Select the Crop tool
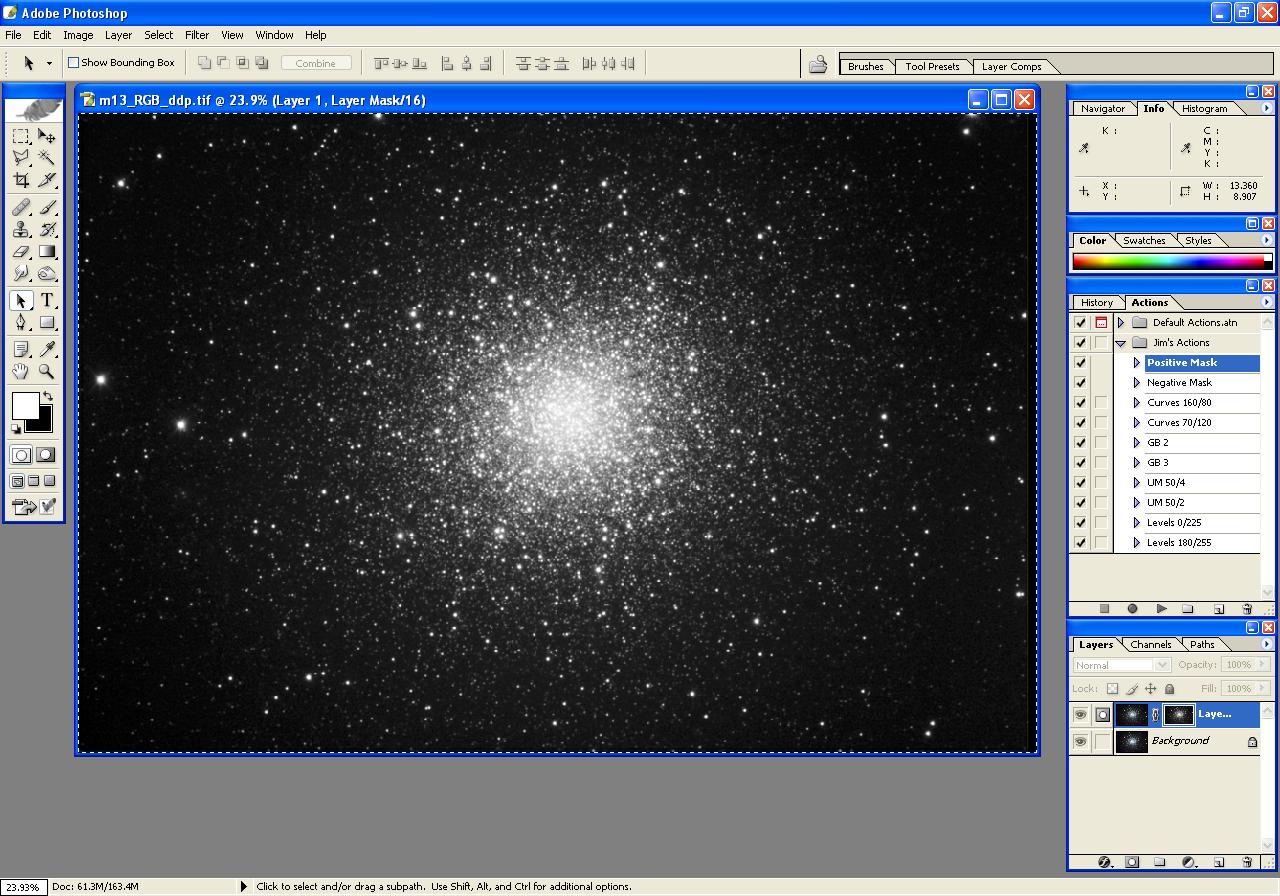 click(21, 180)
